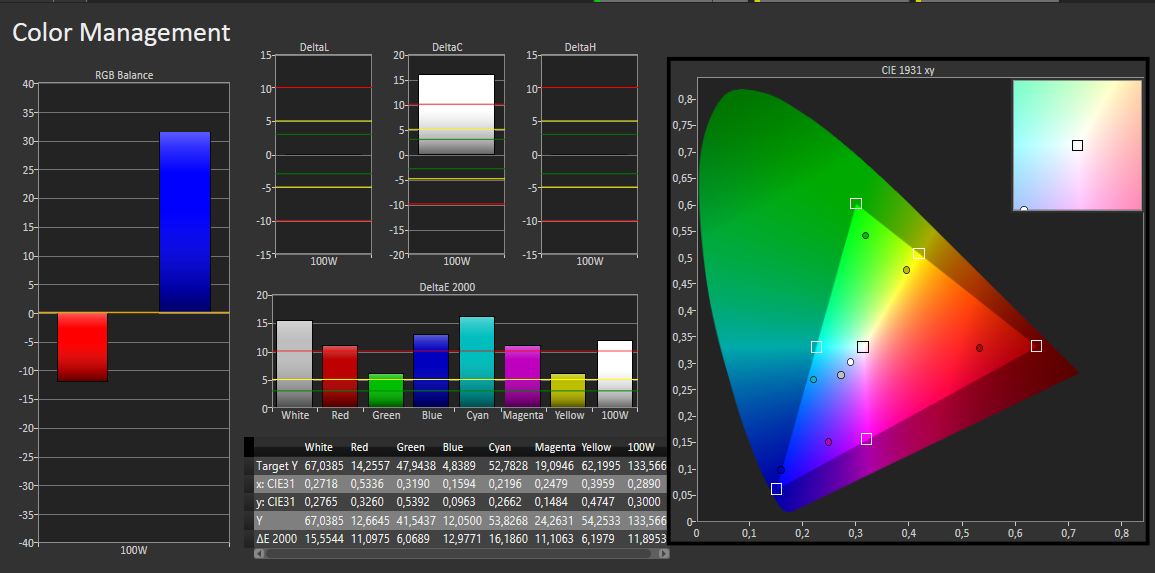This screenshot has width=1155, height=573.
Task: Click the y value 0,5392 for Green
Action: click(412, 502)
